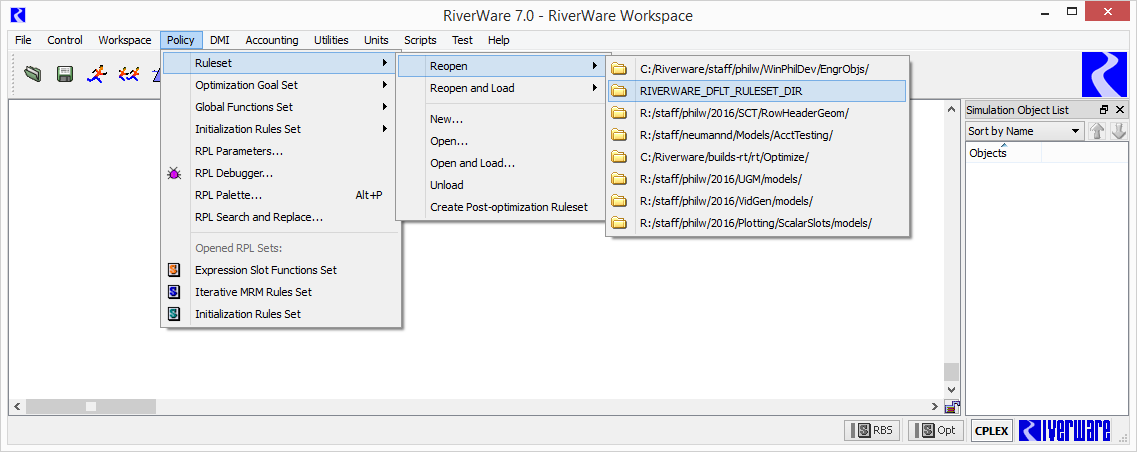Open the Scripts menu

point(421,40)
